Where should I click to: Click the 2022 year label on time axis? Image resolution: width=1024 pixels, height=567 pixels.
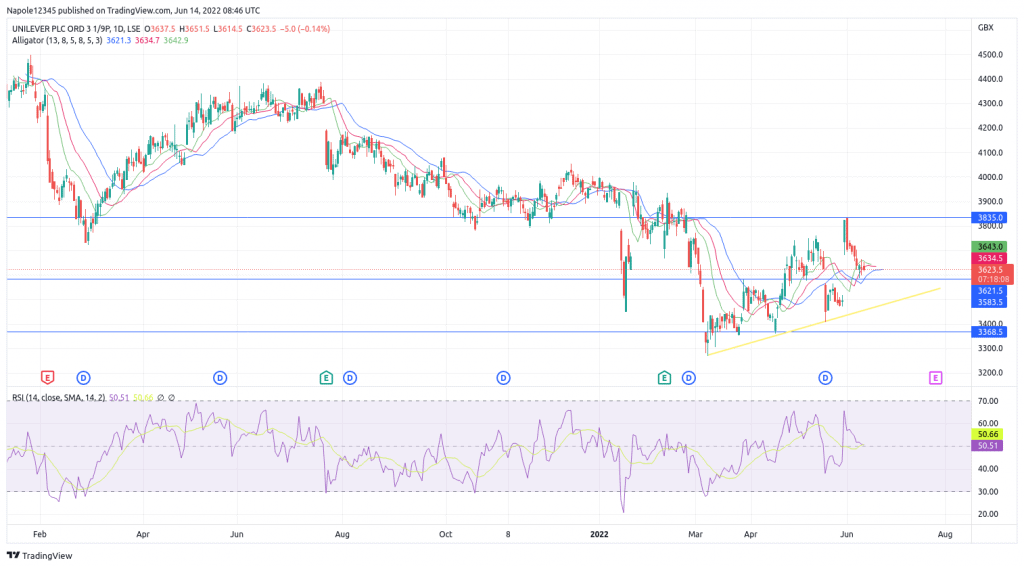(x=599, y=534)
